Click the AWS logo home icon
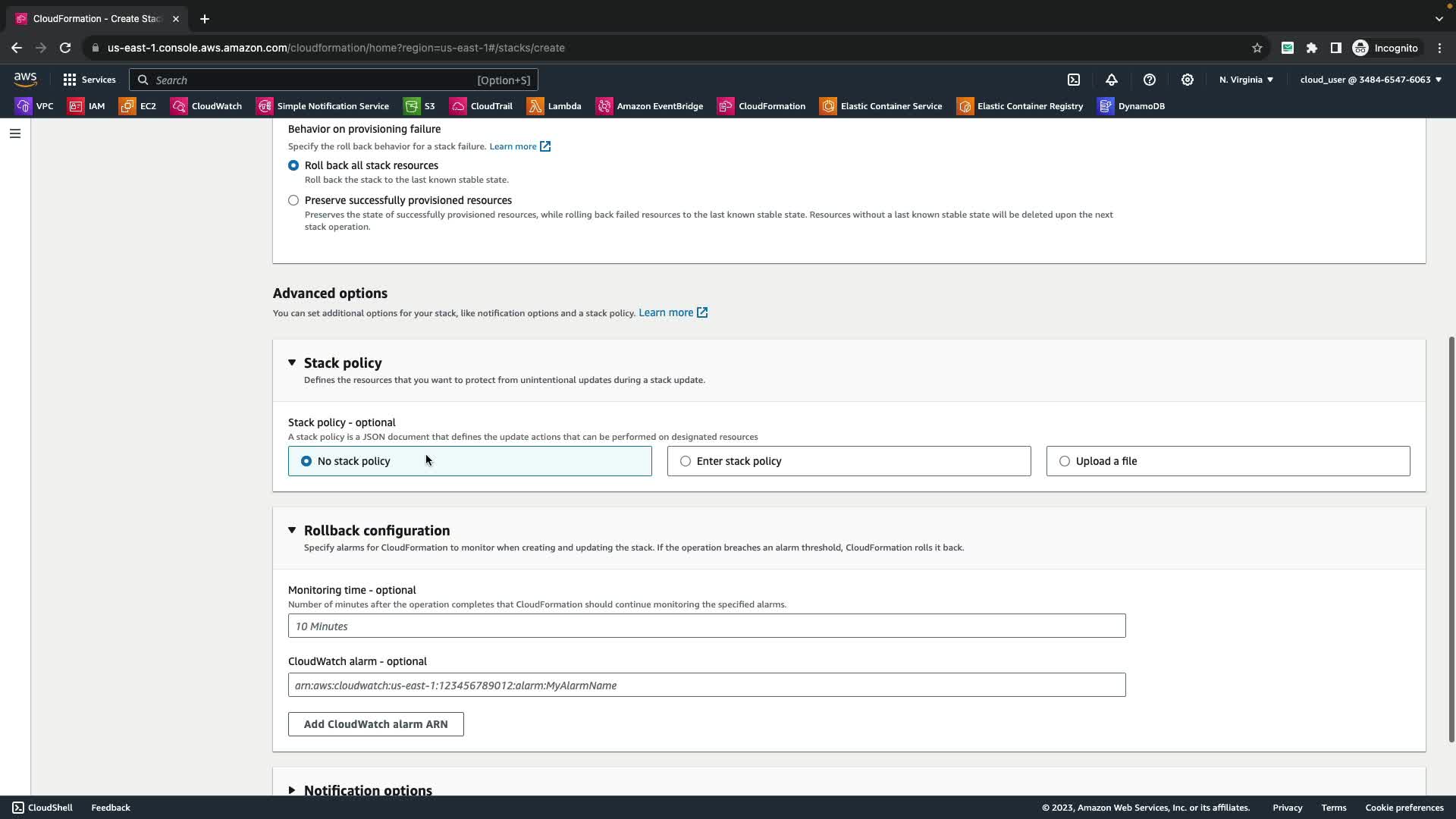Image resolution: width=1456 pixels, height=819 pixels. coord(25,79)
